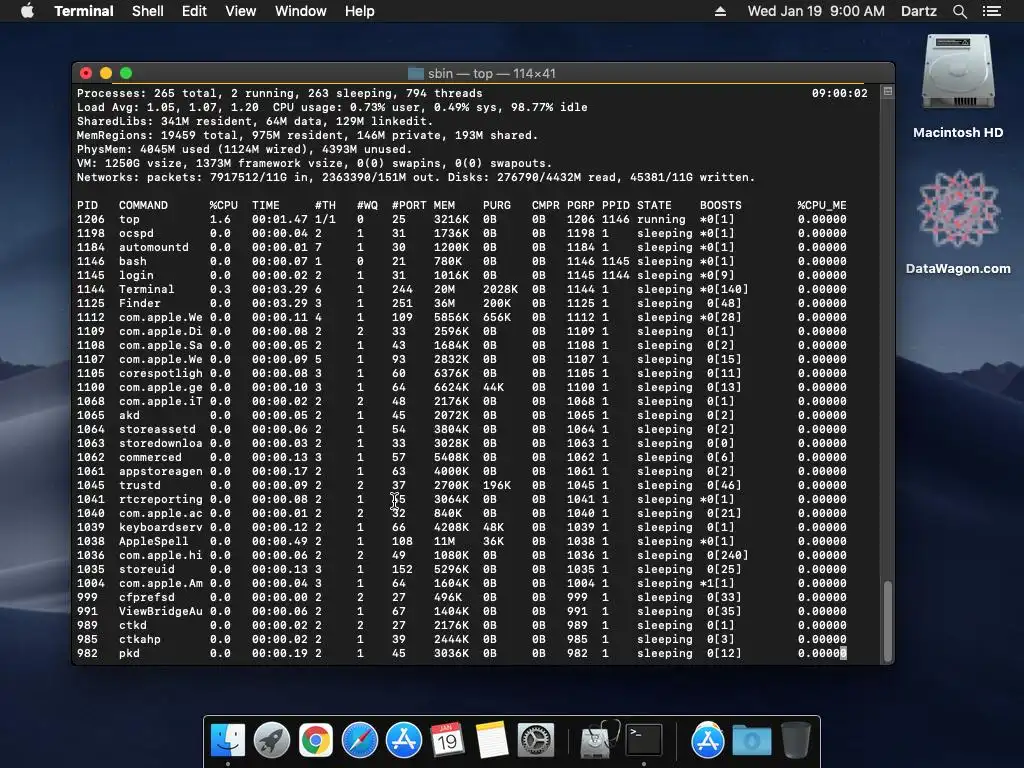
Task: Open the Dartz user menu
Action: (x=918, y=11)
